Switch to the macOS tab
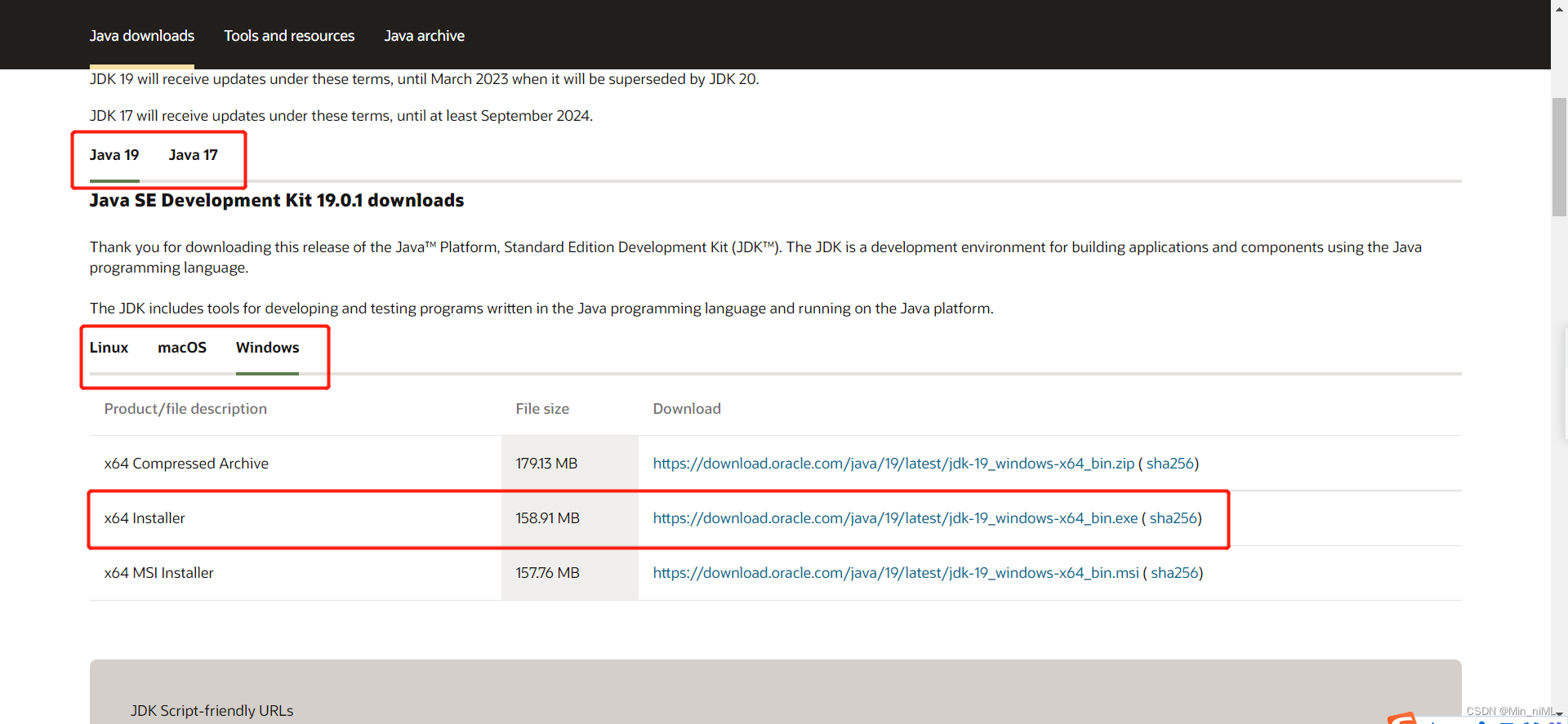The height and width of the screenshot is (724, 1568). (182, 348)
